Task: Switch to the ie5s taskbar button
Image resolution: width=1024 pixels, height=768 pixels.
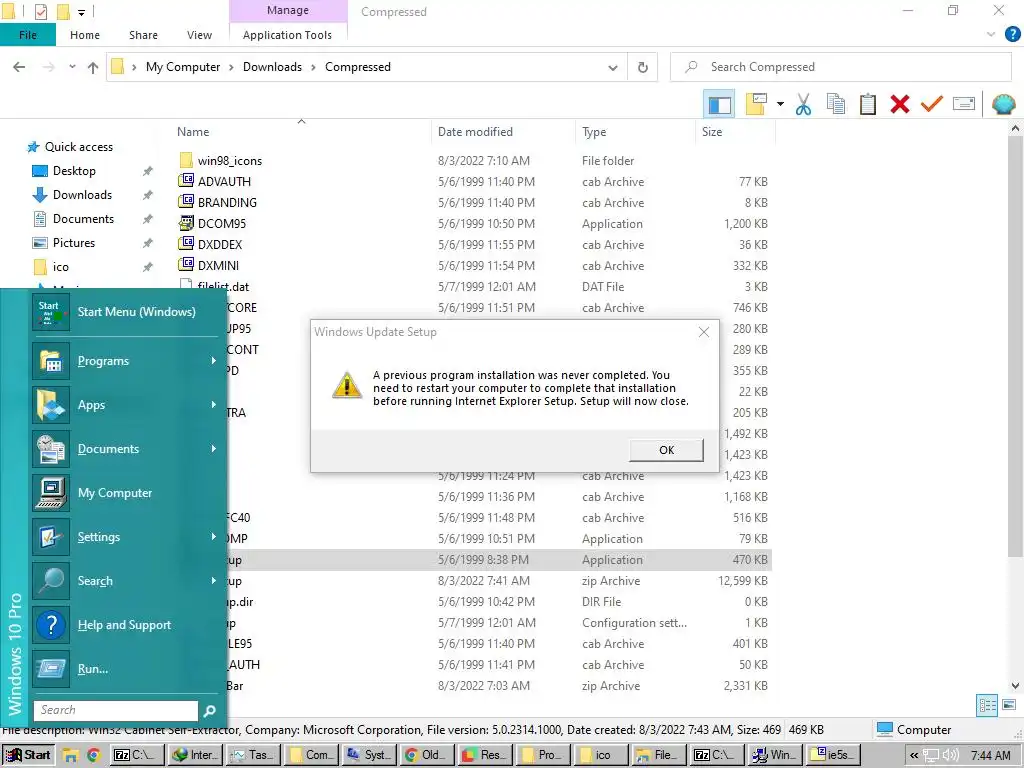Action: pyautogui.click(x=833, y=755)
